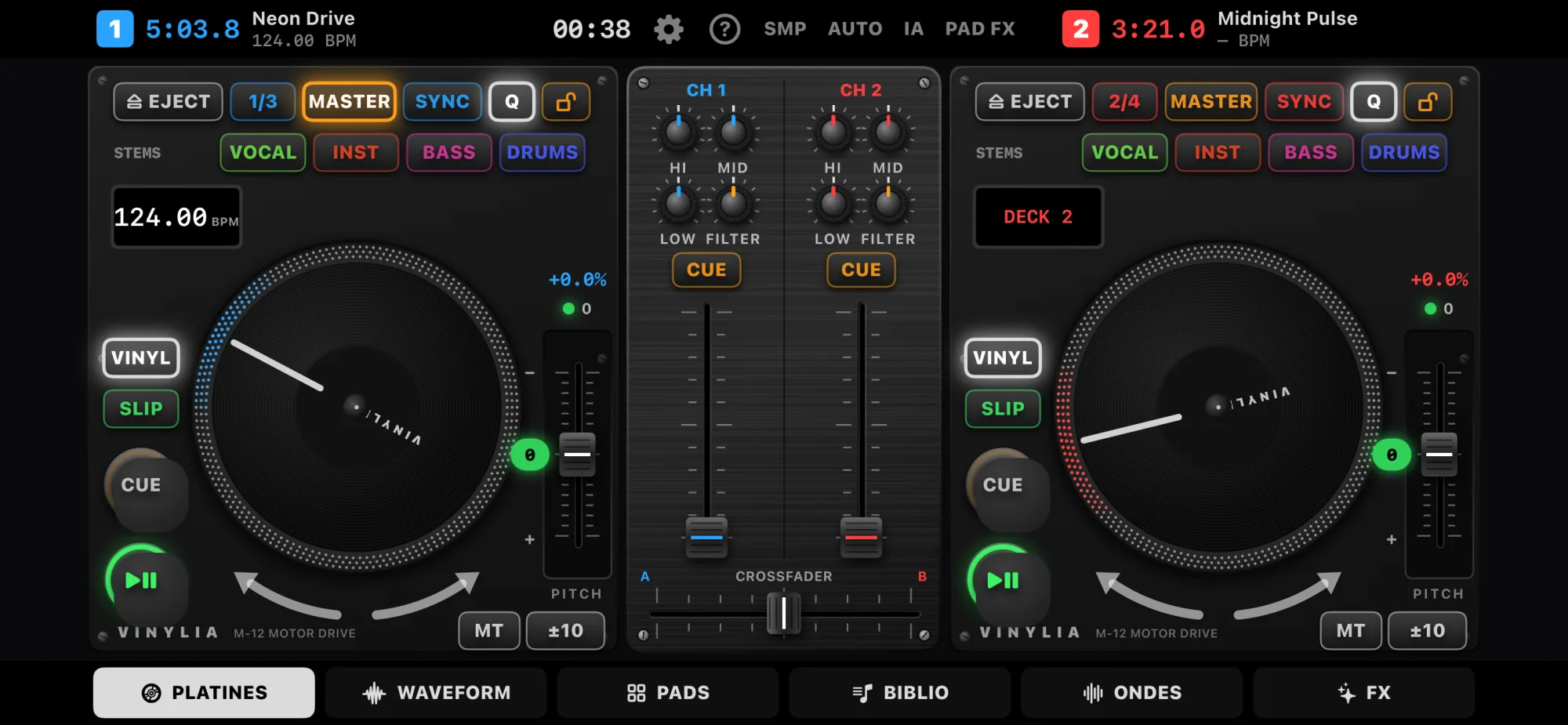This screenshot has width=1568, height=725.
Task: Mute the VOCAL stem on deck 1
Action: point(263,152)
